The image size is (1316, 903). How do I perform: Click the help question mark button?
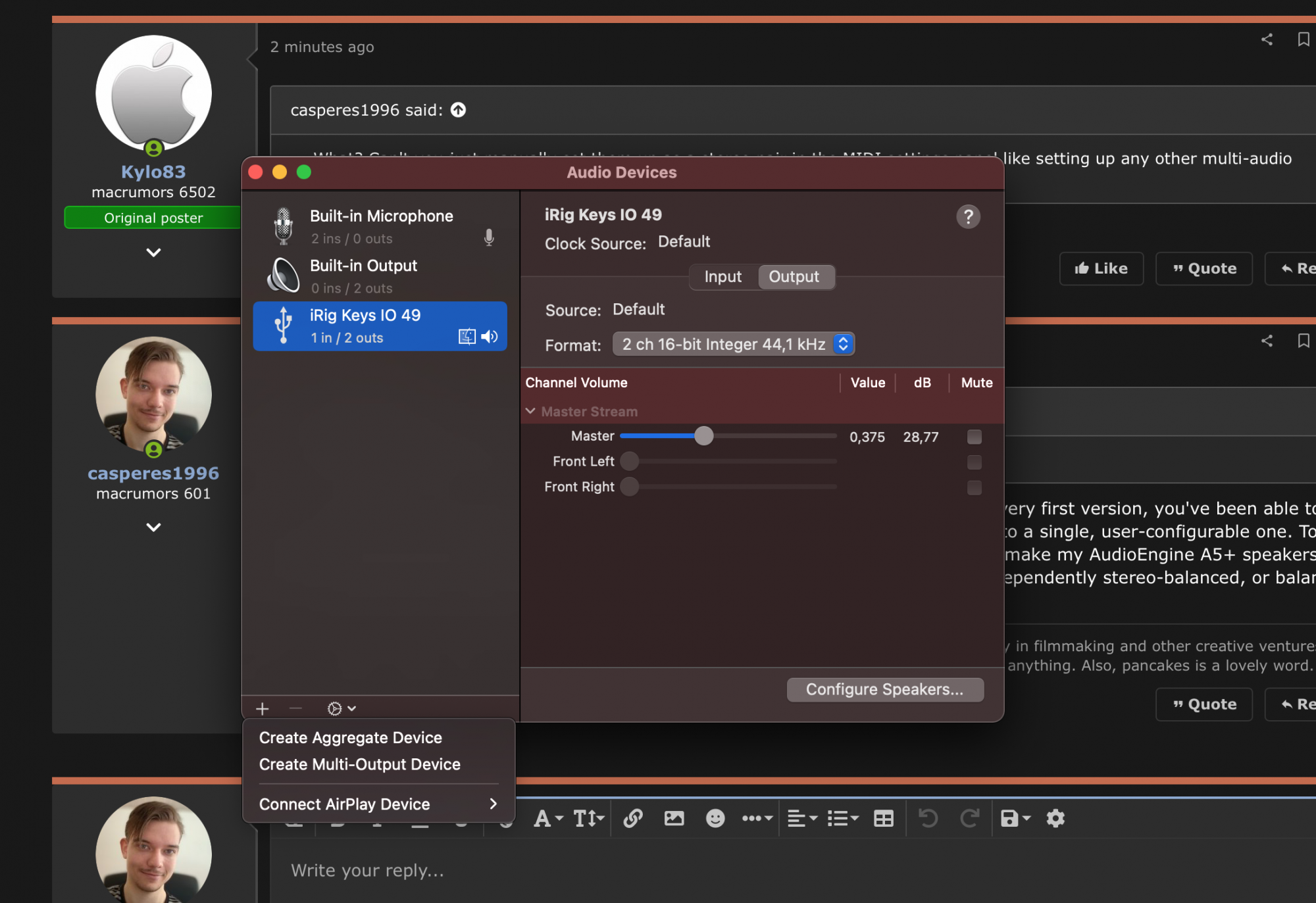(967, 216)
